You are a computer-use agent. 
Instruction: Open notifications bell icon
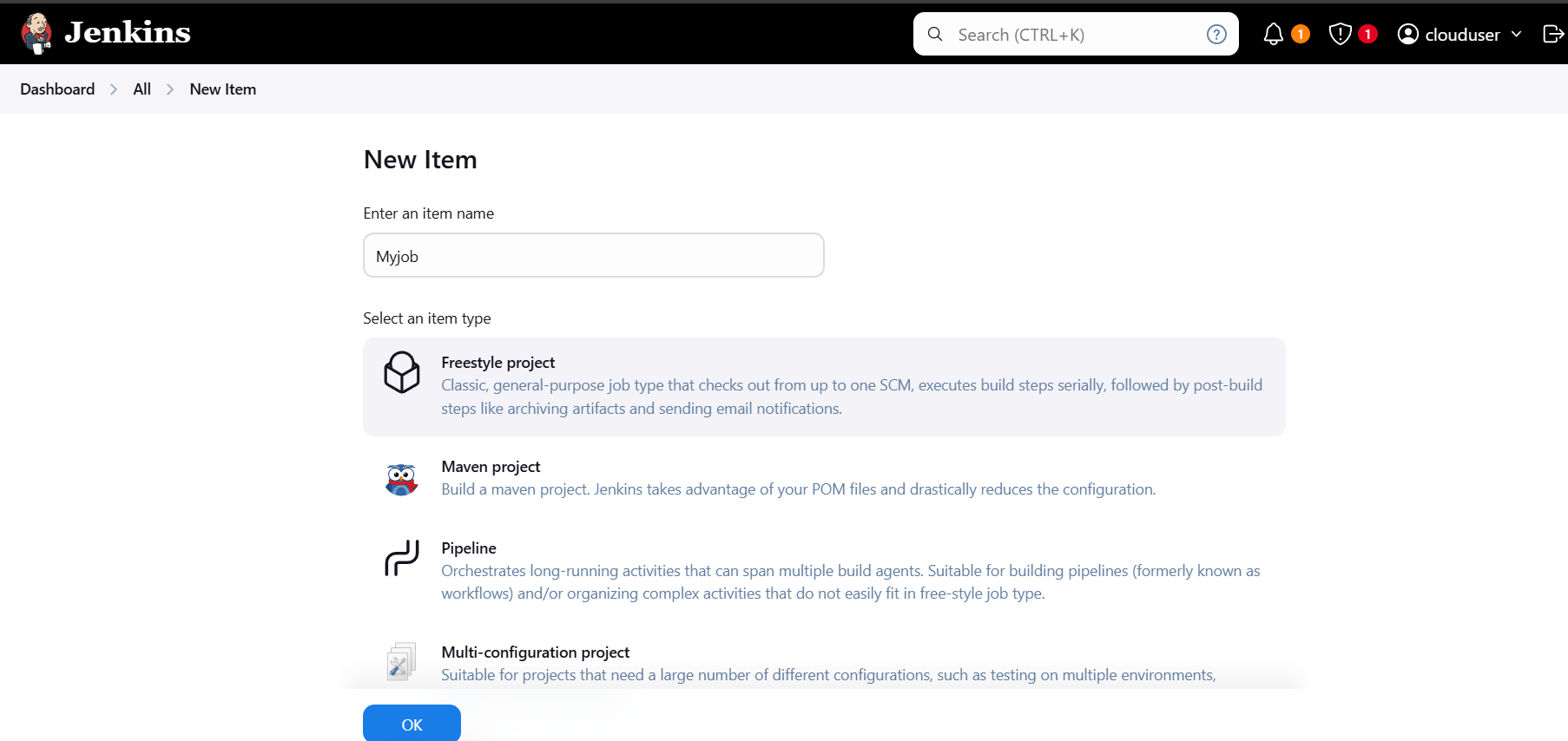(1273, 34)
